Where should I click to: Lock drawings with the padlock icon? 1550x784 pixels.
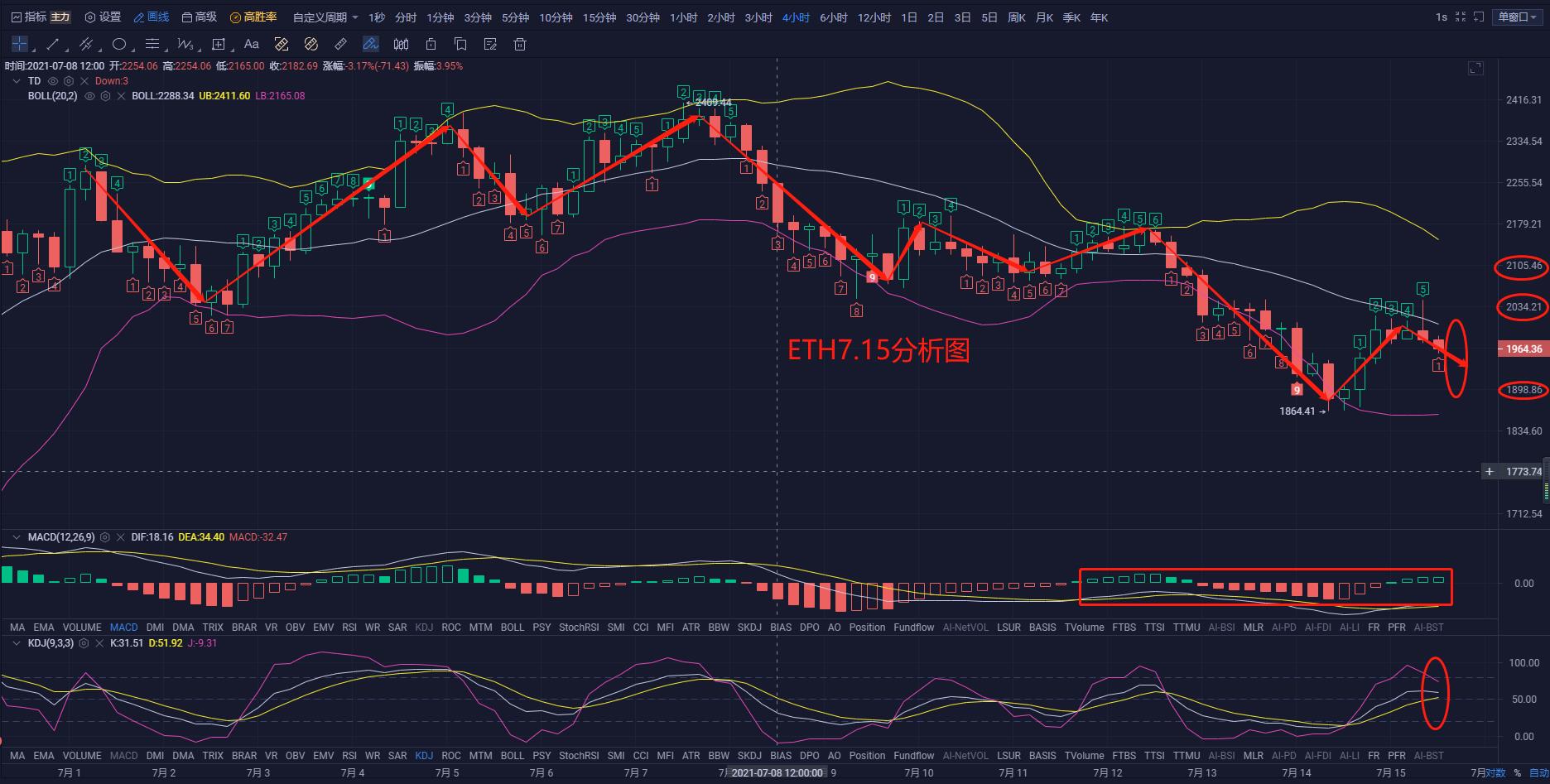click(431, 44)
